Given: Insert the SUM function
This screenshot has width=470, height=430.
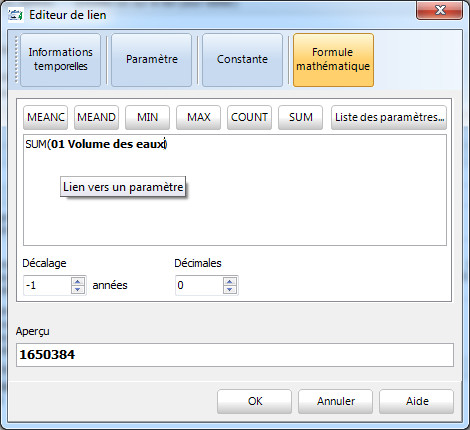Looking at the screenshot, I should (300, 117).
